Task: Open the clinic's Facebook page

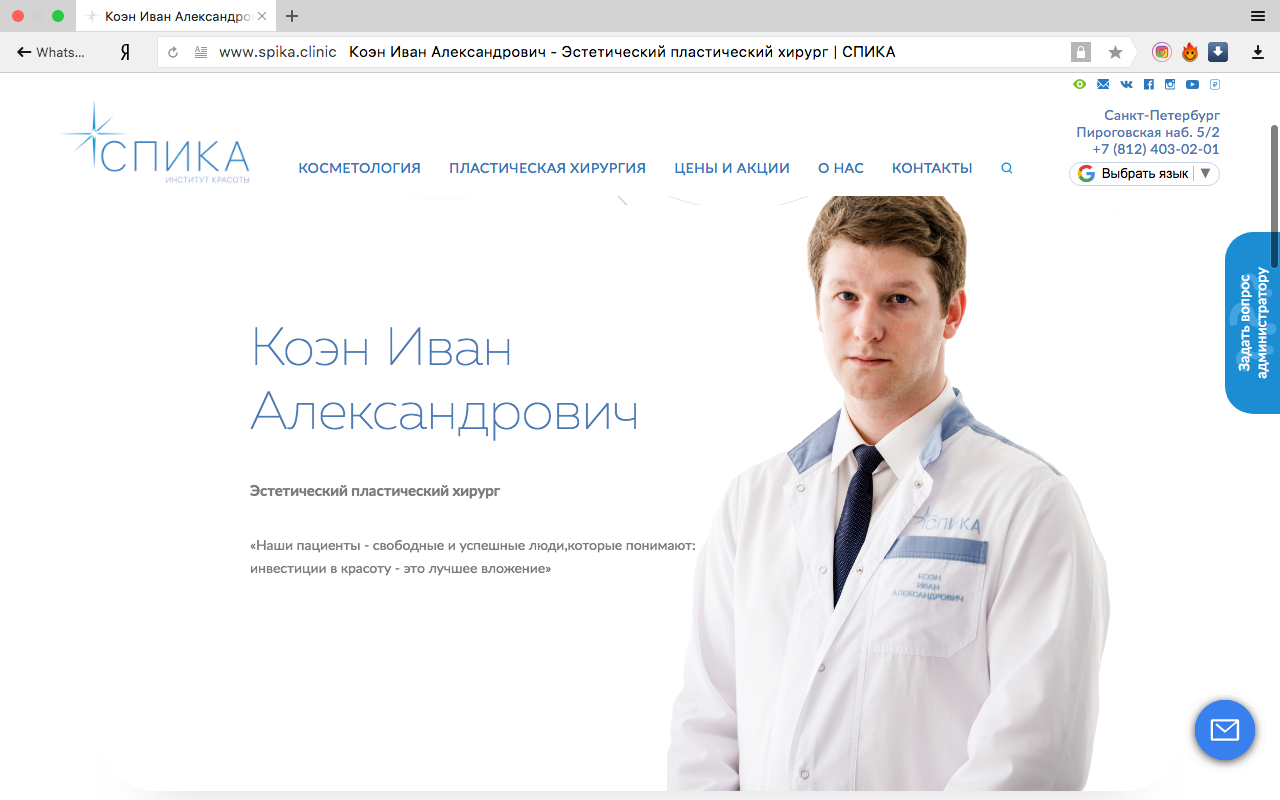Action: tap(1148, 84)
